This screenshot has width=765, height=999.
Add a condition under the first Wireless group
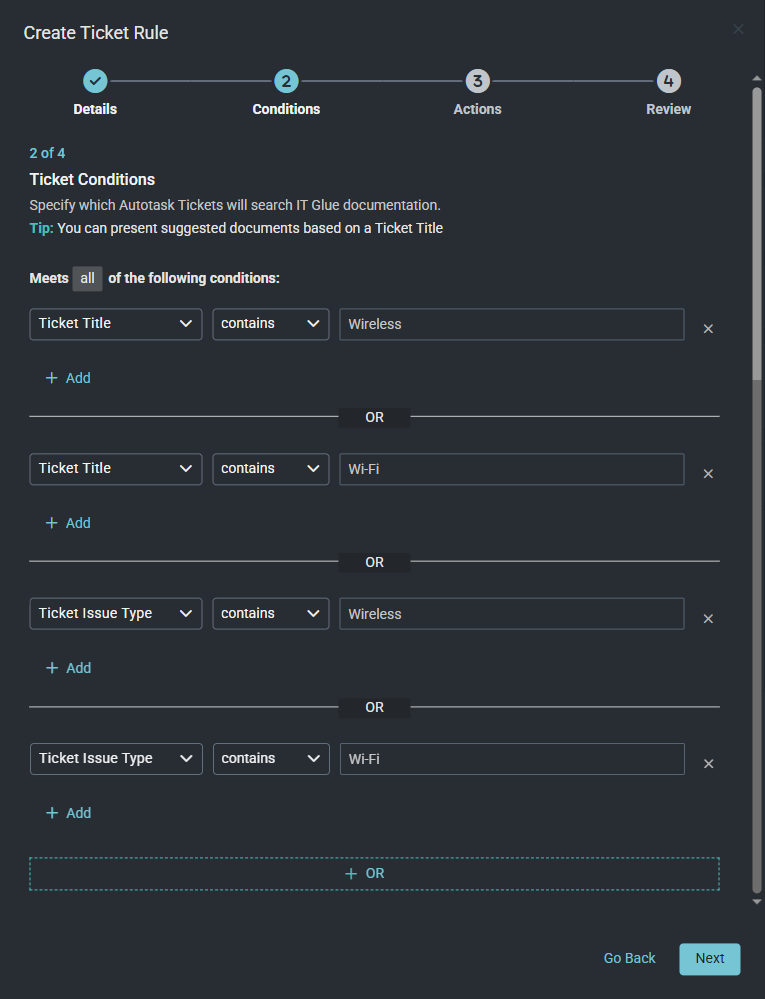coord(68,378)
